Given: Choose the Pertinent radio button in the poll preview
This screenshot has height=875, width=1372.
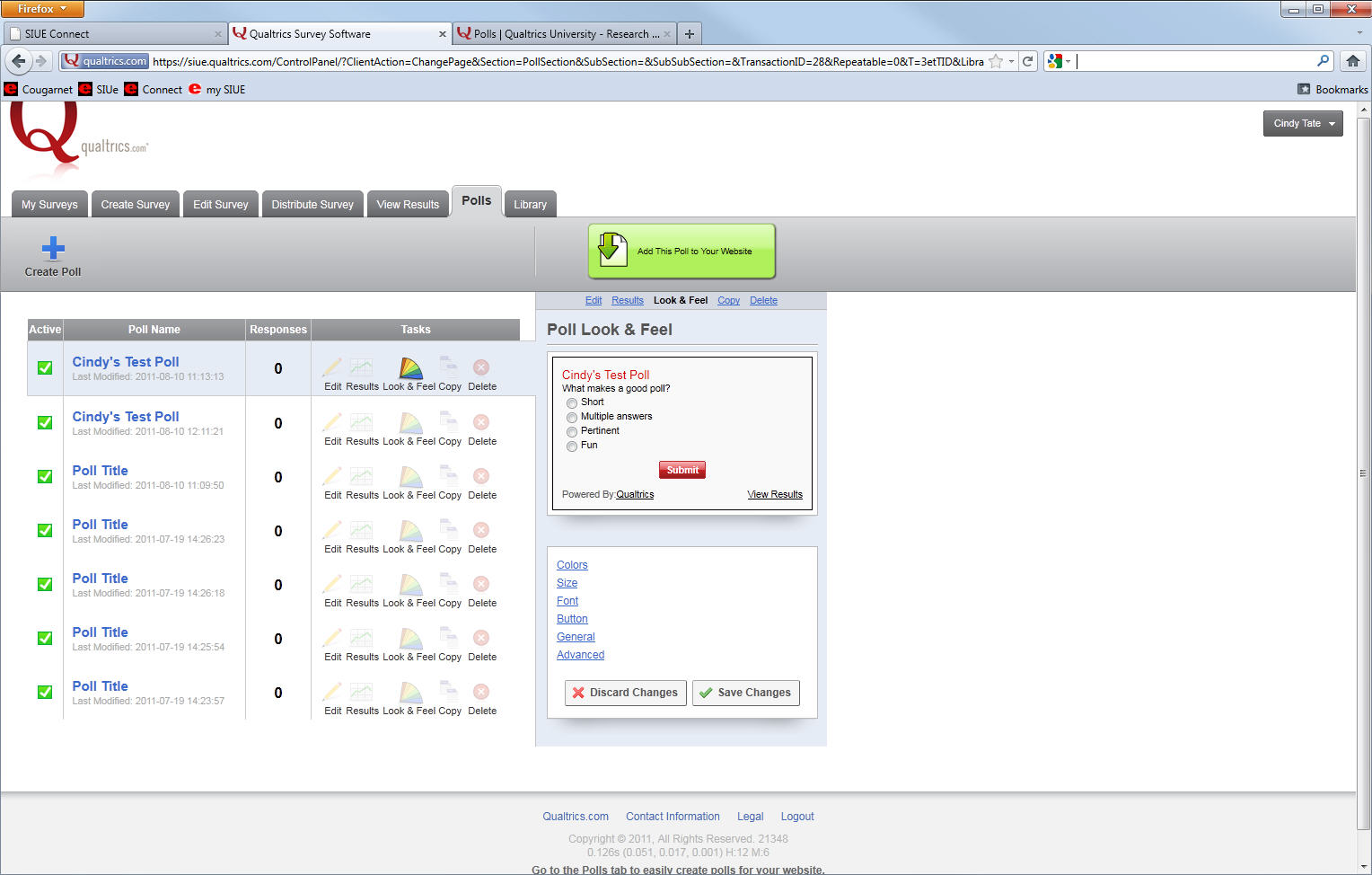Looking at the screenshot, I should click(572, 432).
